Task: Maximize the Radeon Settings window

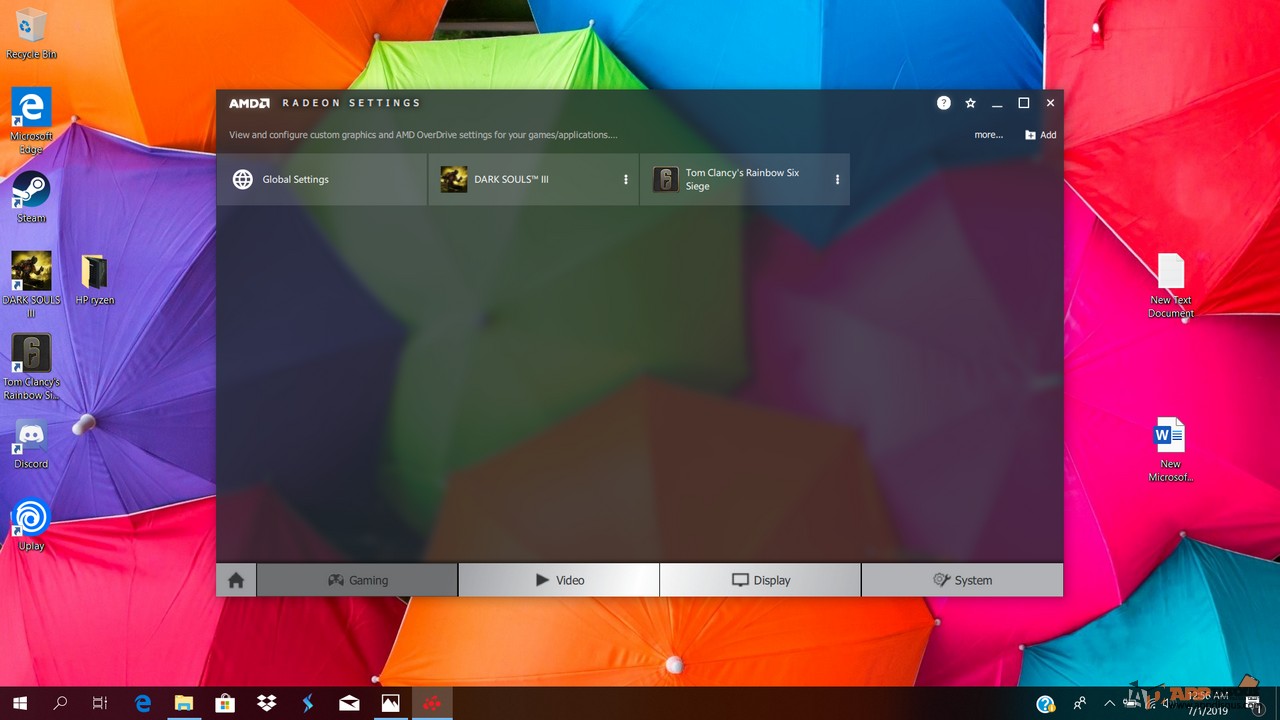Action: click(x=1024, y=103)
